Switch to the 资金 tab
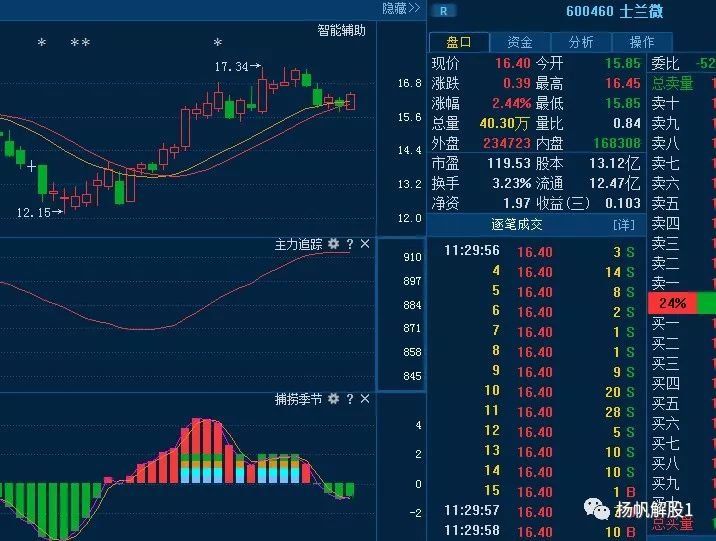The height and width of the screenshot is (541, 716). (520, 42)
